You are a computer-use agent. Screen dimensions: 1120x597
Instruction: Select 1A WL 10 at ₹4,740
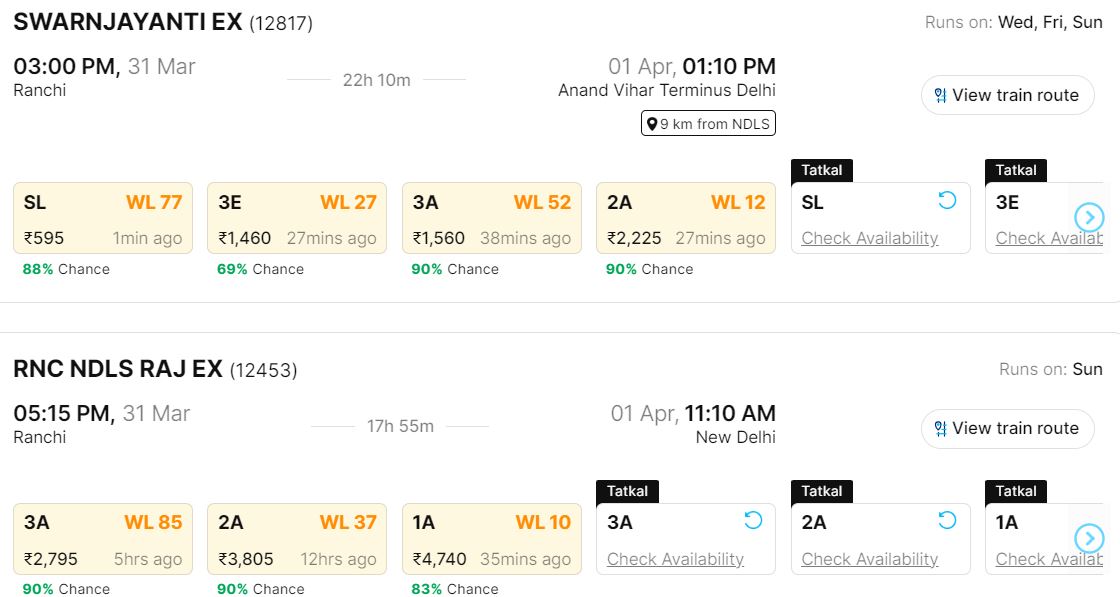tap(491, 539)
